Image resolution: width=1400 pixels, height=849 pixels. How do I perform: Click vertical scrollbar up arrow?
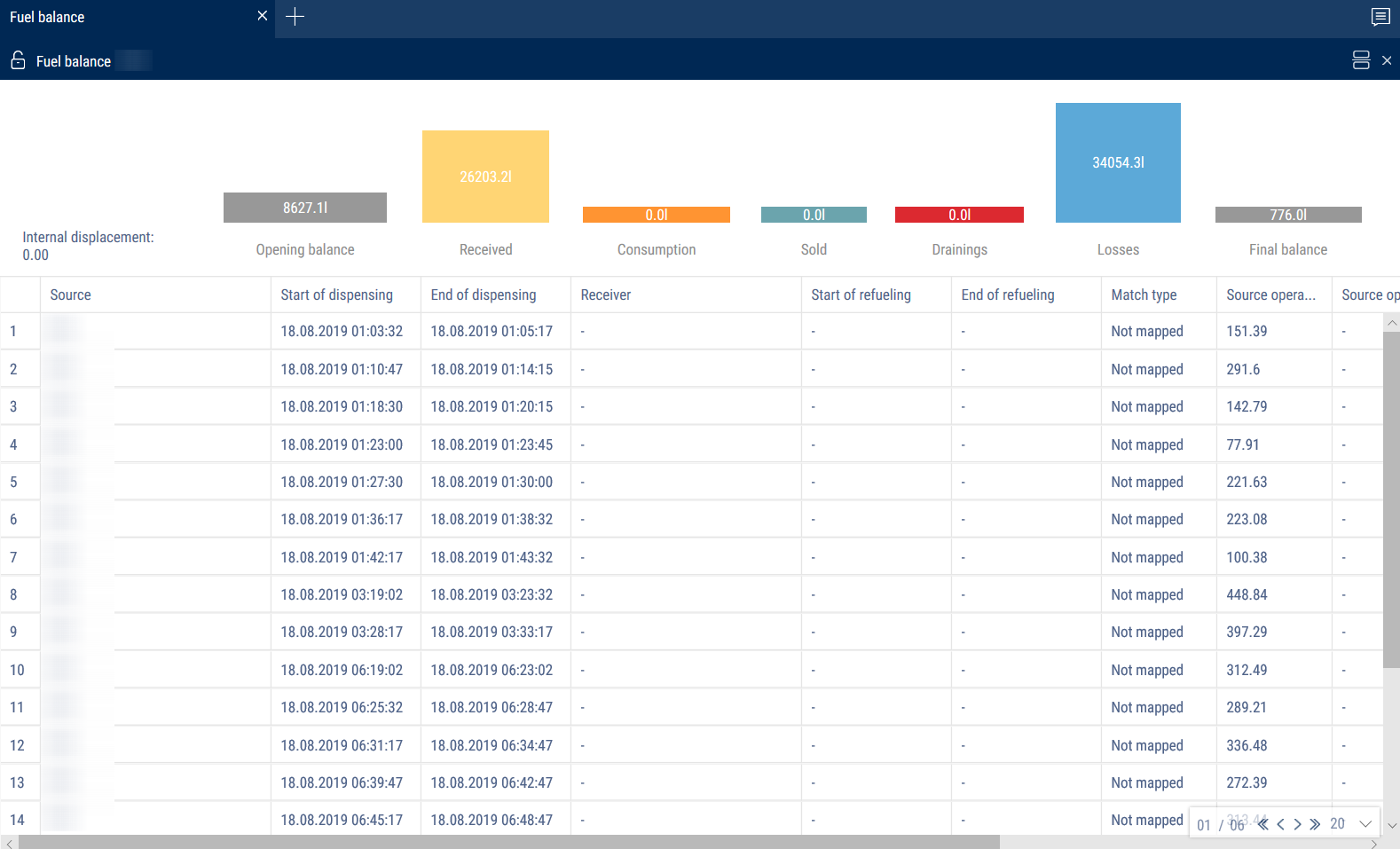[x=1392, y=322]
